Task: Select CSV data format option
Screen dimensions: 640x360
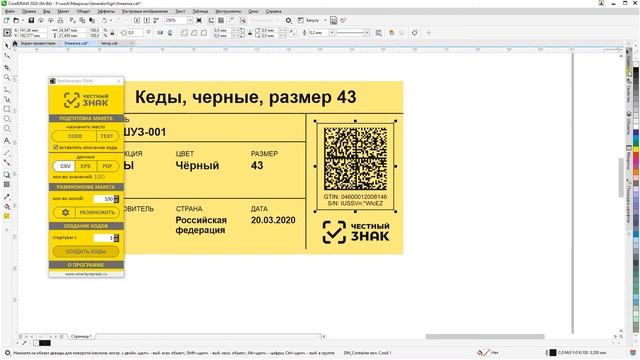Action: (x=65, y=166)
